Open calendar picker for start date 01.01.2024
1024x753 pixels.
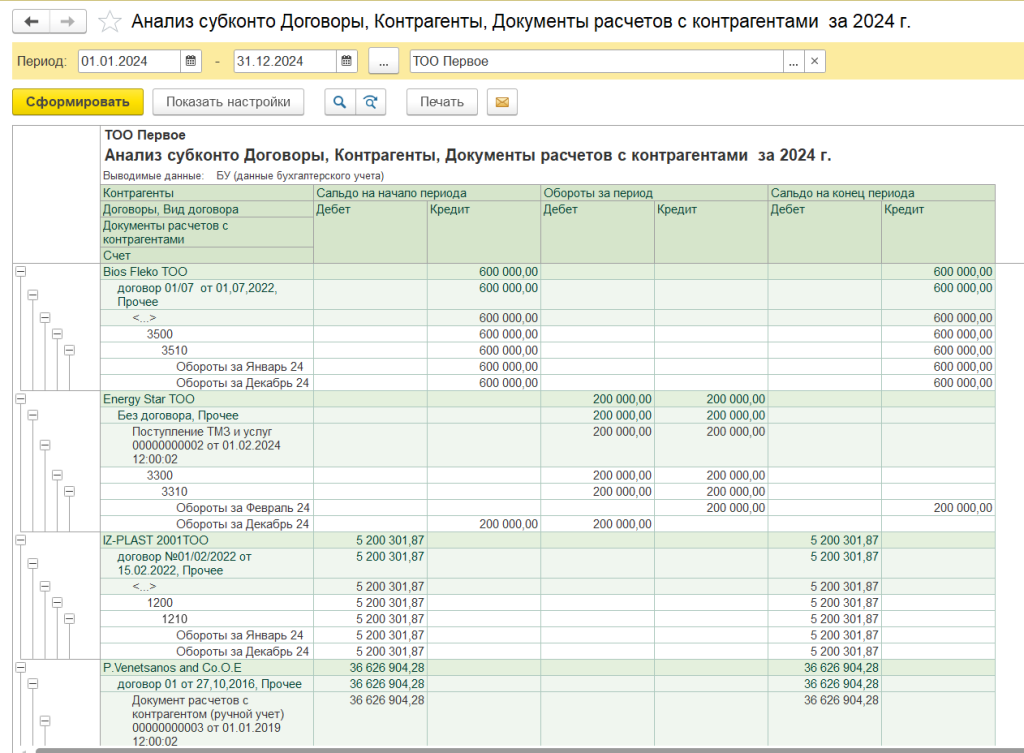[x=190, y=62]
